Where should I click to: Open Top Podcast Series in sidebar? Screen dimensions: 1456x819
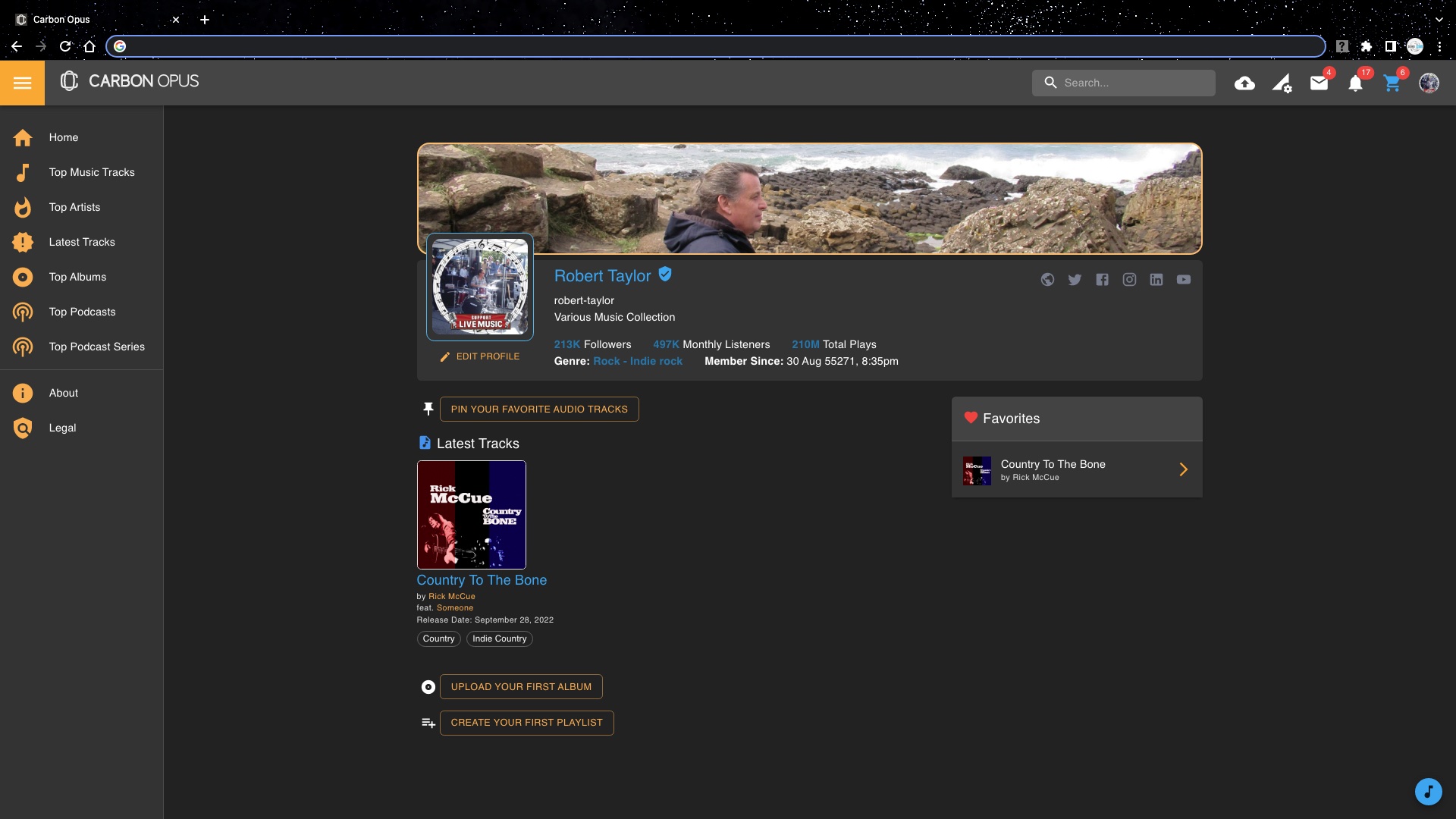[x=96, y=347]
